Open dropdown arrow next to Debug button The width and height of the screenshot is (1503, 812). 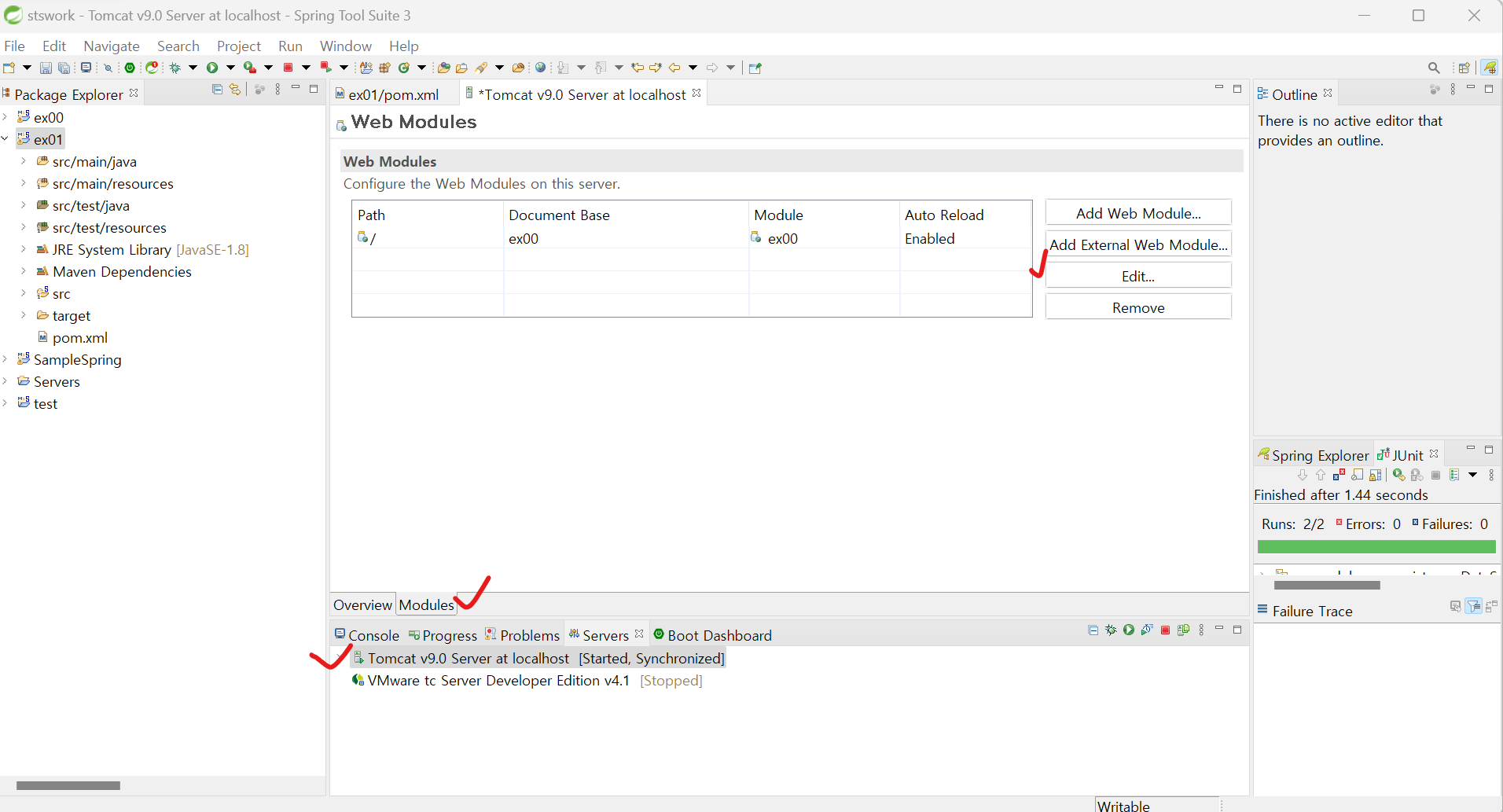193,68
